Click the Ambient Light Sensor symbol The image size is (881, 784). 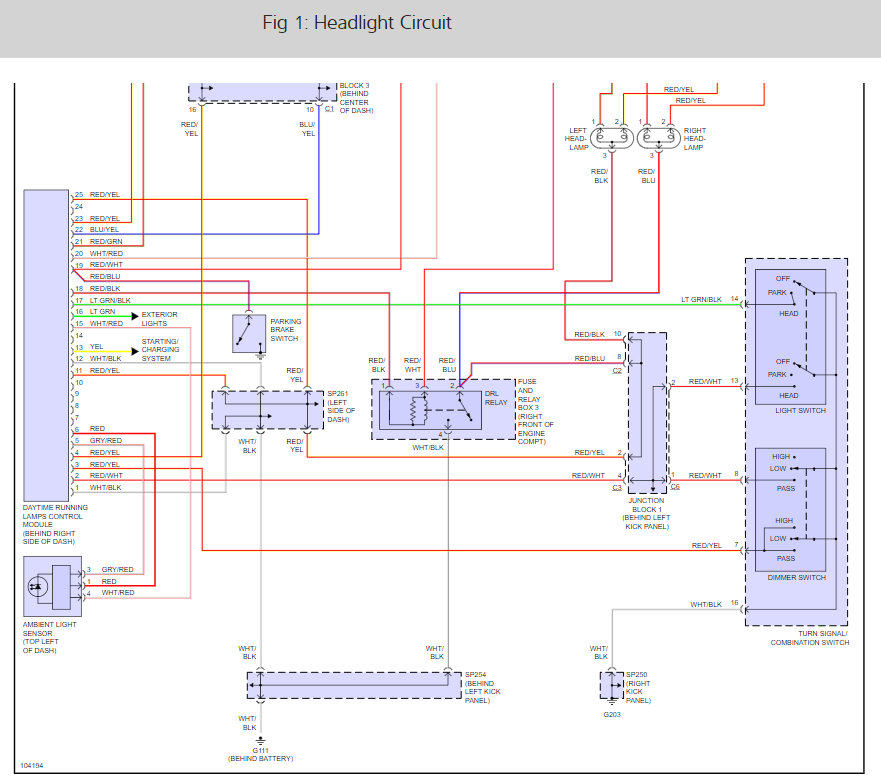tap(52, 587)
